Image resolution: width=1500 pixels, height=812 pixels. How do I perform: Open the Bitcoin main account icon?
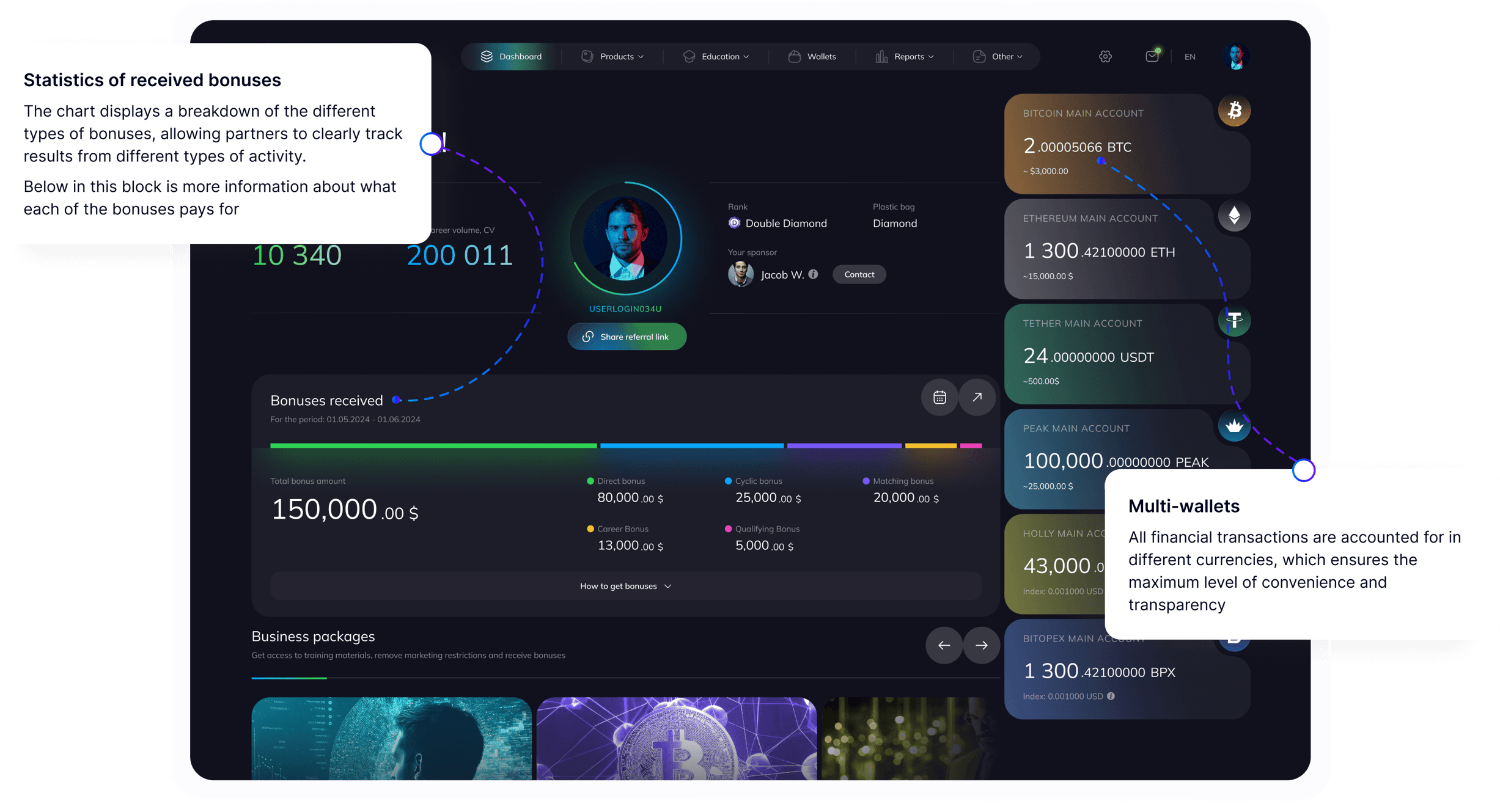(1234, 110)
